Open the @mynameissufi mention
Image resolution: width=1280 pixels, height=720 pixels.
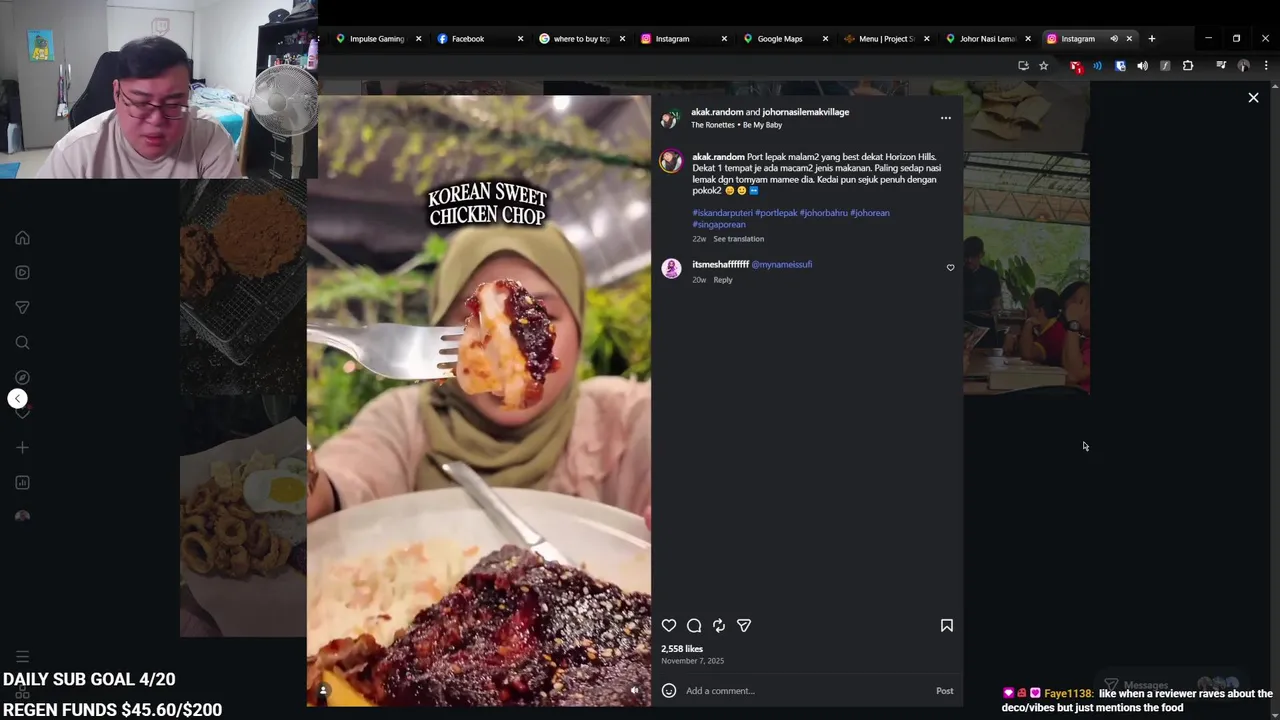pyautogui.click(x=782, y=264)
